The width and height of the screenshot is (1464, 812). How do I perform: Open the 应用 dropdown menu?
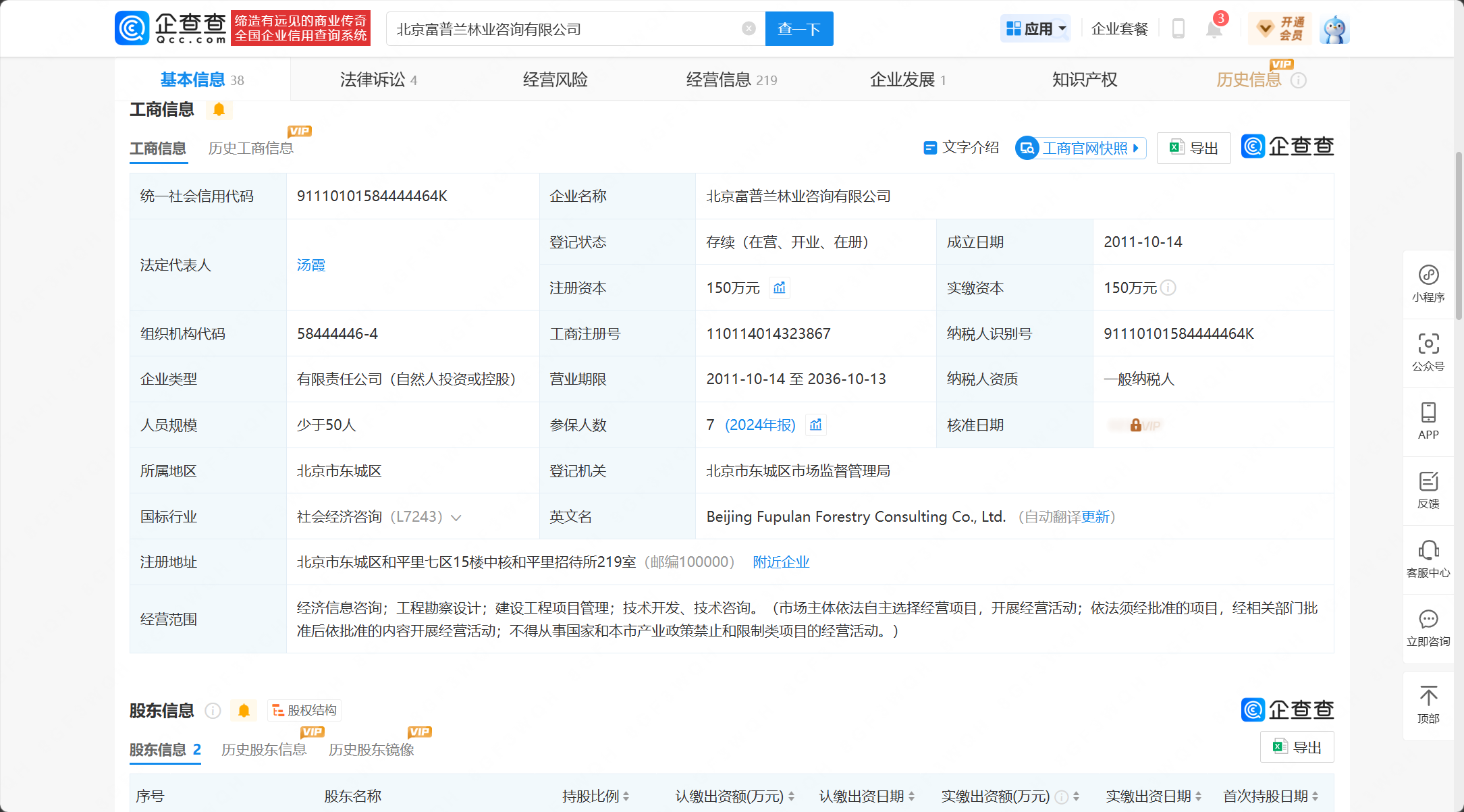1036,29
